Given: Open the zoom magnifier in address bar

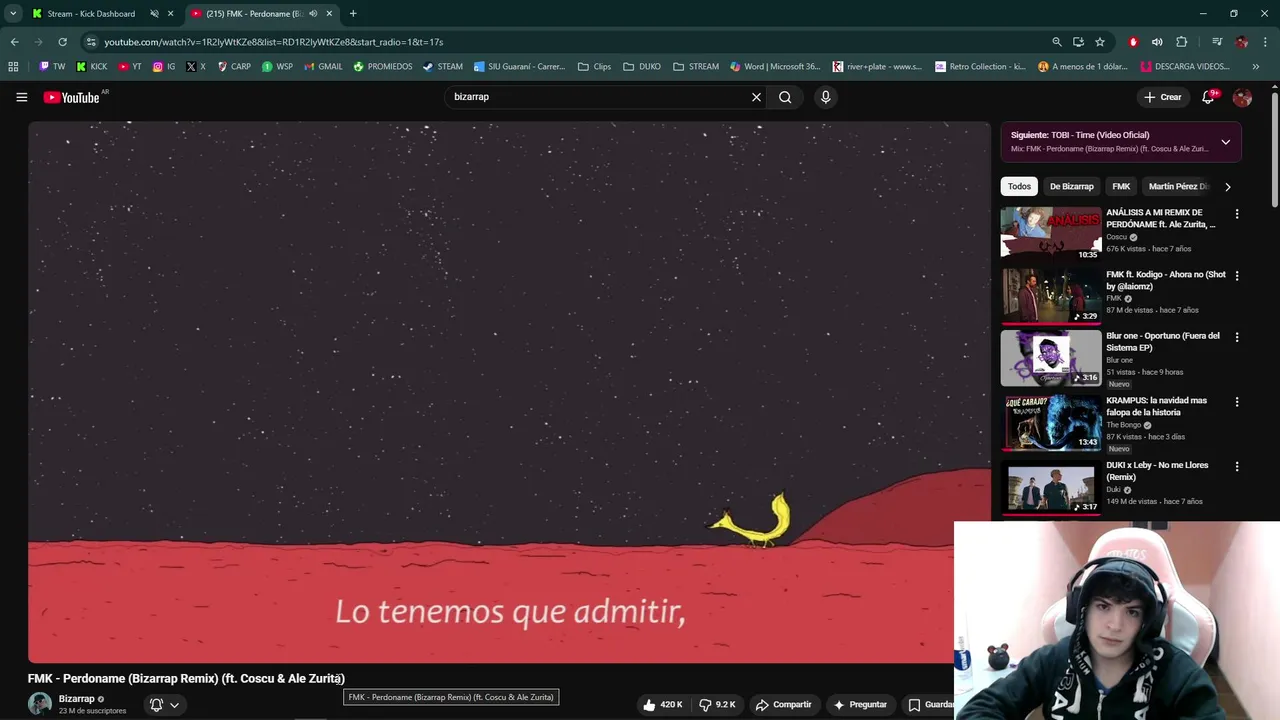Looking at the screenshot, I should (x=1056, y=42).
